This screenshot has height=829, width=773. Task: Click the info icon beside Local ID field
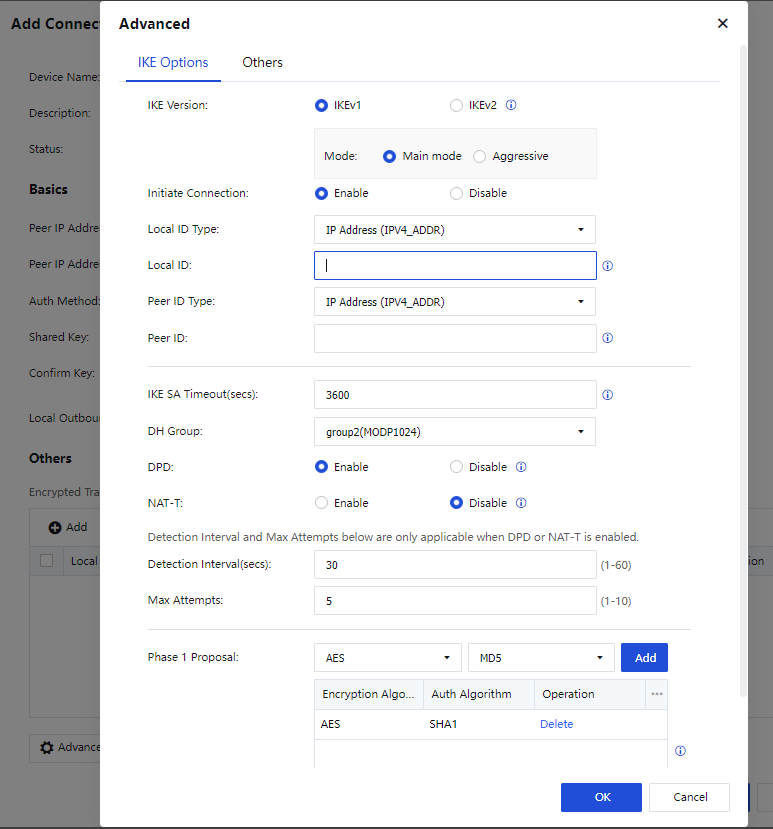pyautogui.click(x=608, y=266)
